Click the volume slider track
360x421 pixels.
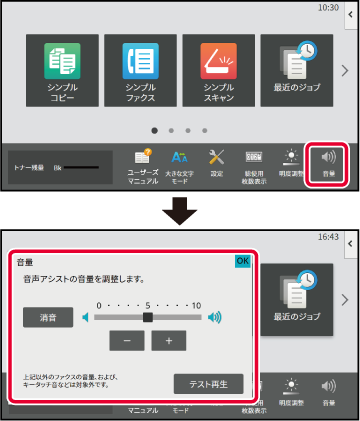pos(148,317)
